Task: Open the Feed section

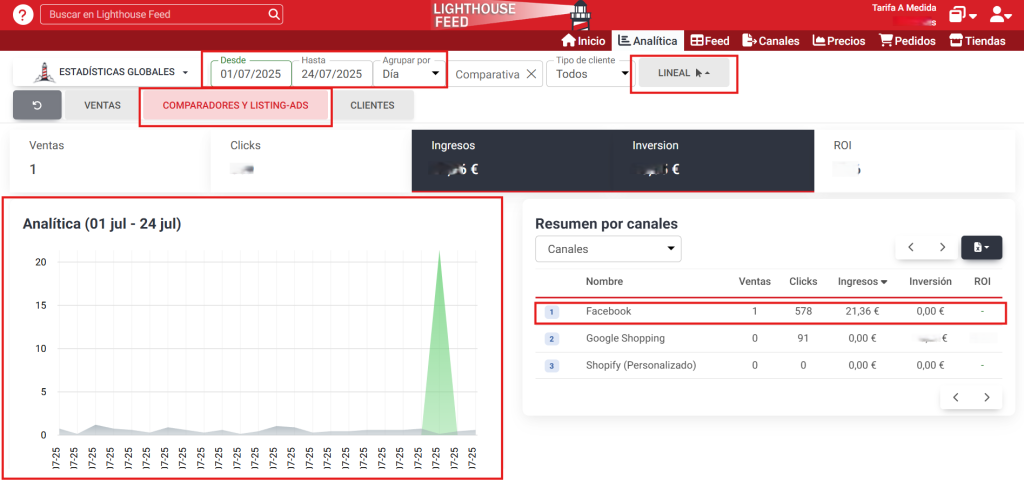Action: pos(710,40)
